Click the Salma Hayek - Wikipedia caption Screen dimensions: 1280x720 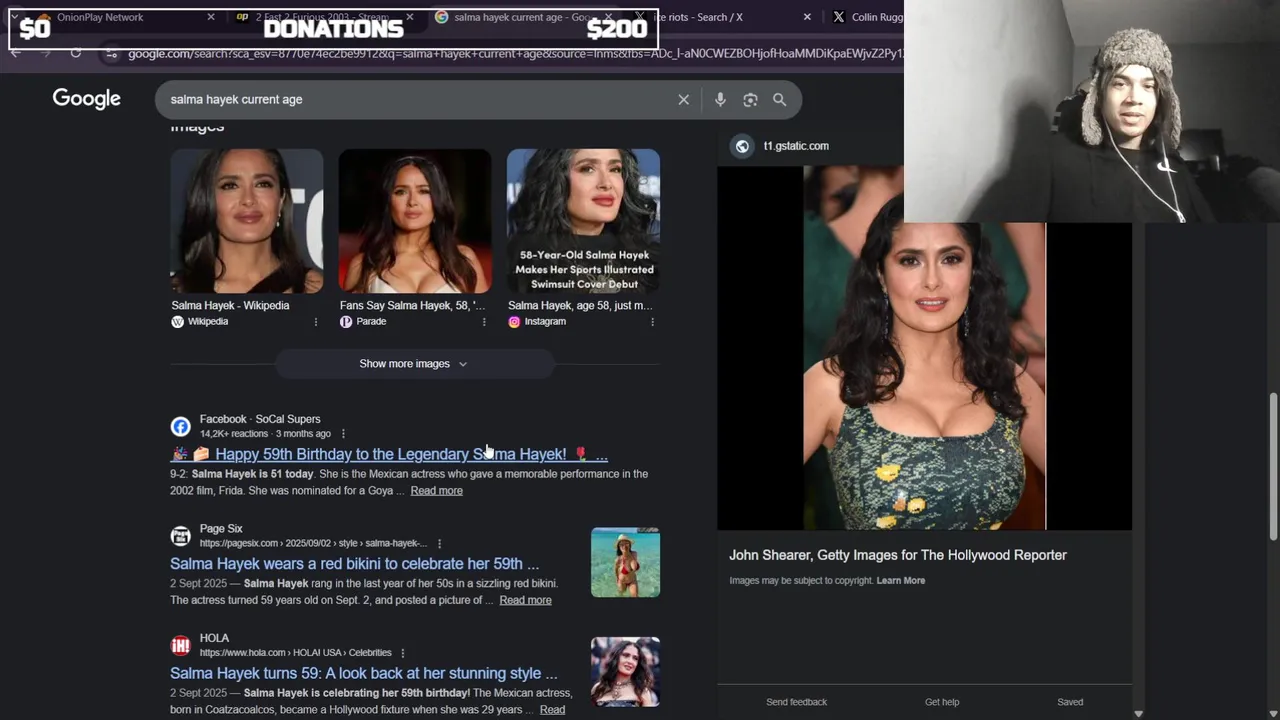pos(230,306)
